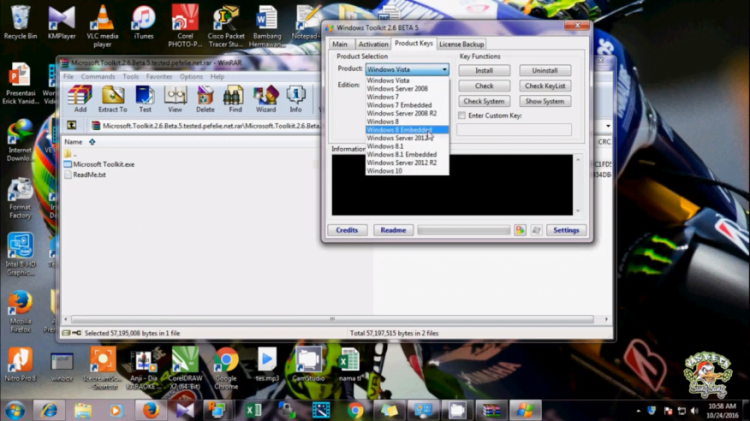Show hidden system tray icons arrow
750x421 pixels.
639,410
